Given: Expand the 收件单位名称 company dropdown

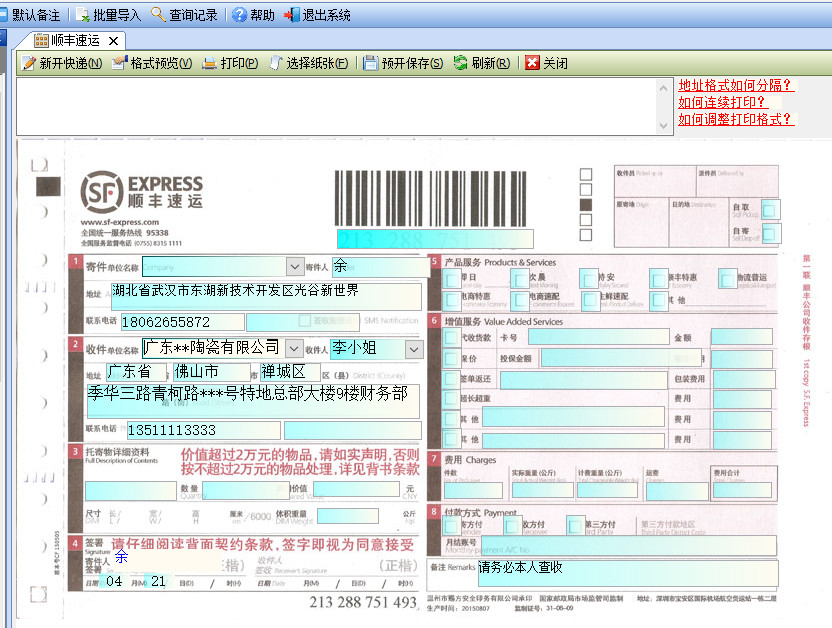Looking at the screenshot, I should (x=294, y=348).
